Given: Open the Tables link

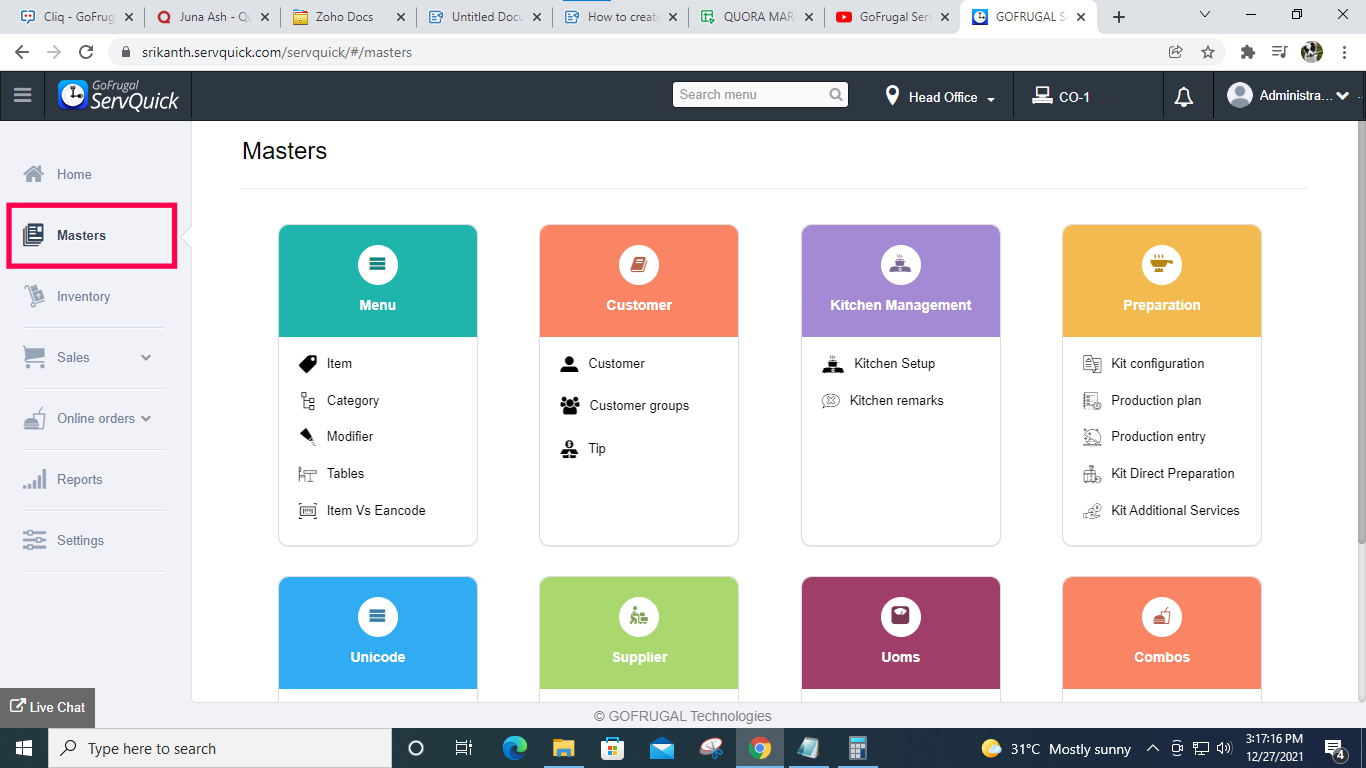Looking at the screenshot, I should (345, 474).
